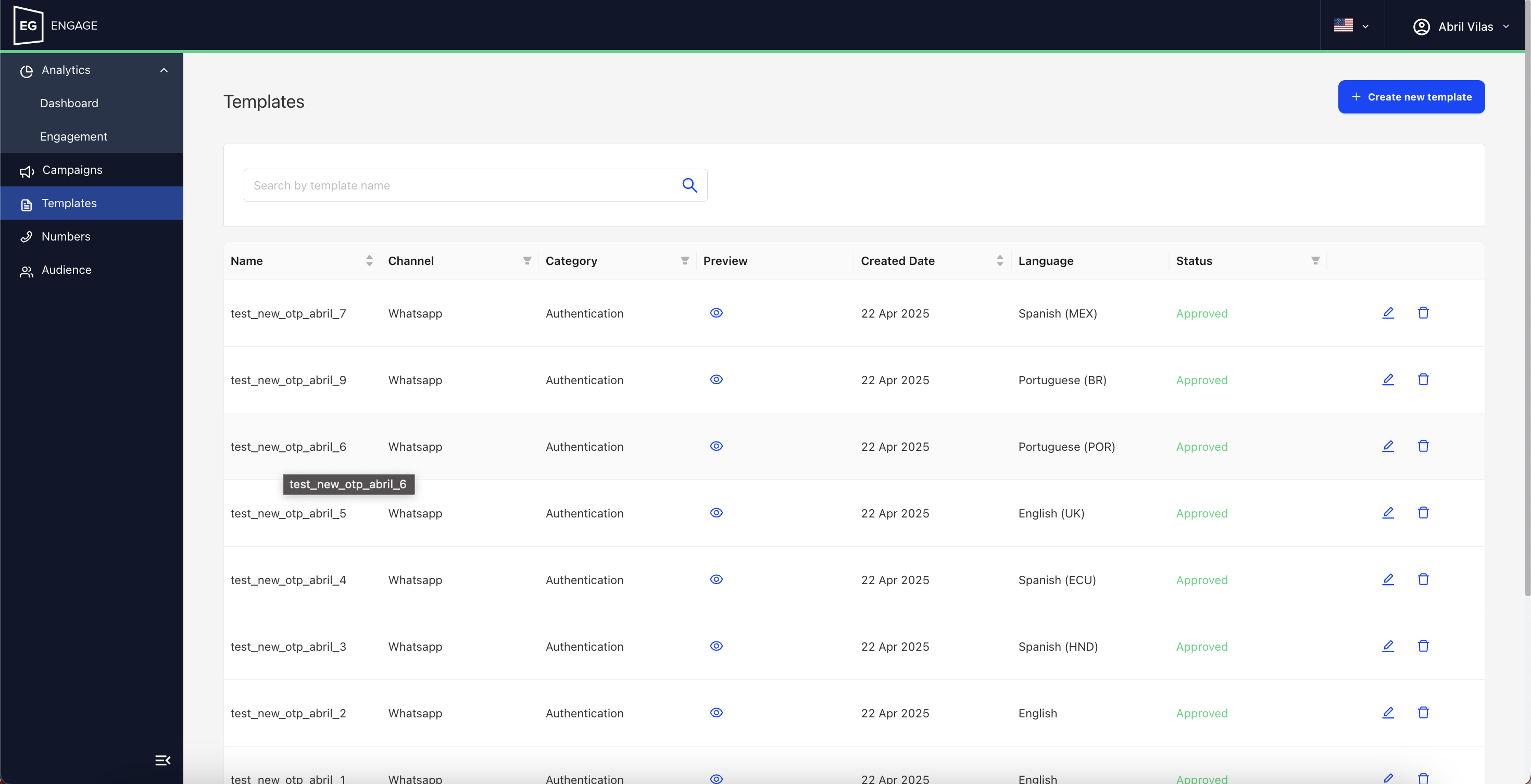Collapse the Analytics menu section

pyautogui.click(x=164, y=70)
